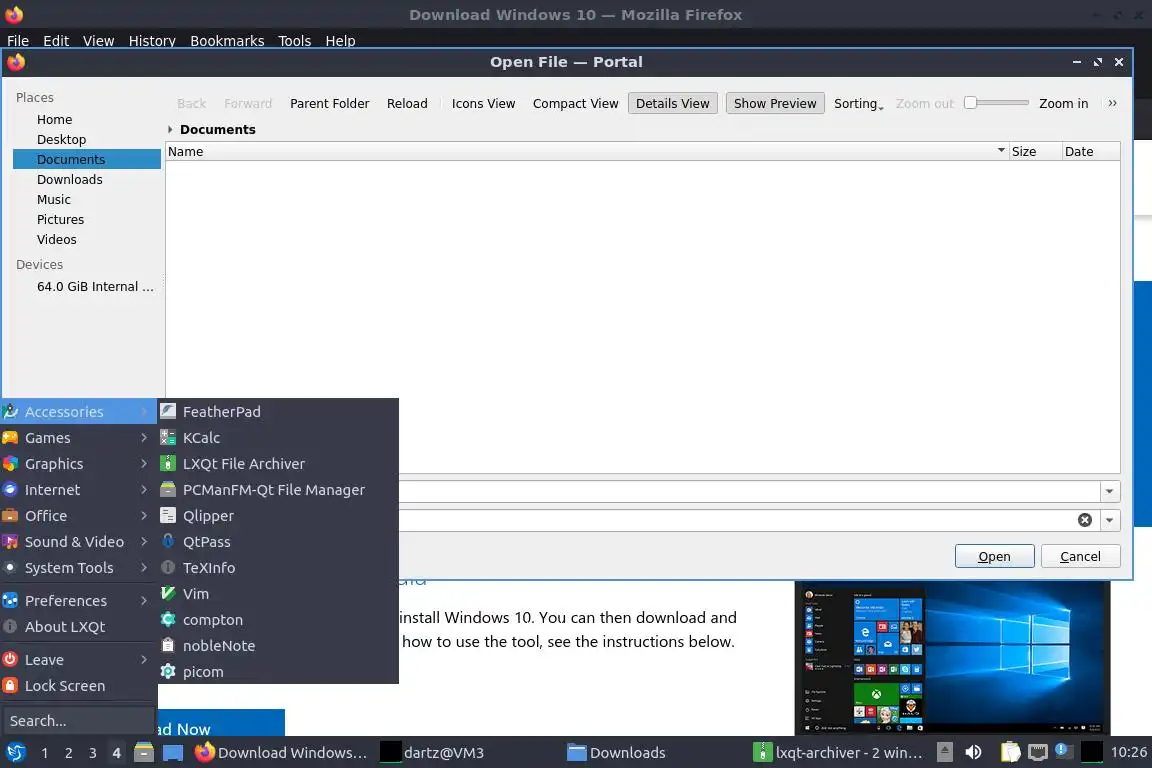Click the Date column header

[1090, 151]
